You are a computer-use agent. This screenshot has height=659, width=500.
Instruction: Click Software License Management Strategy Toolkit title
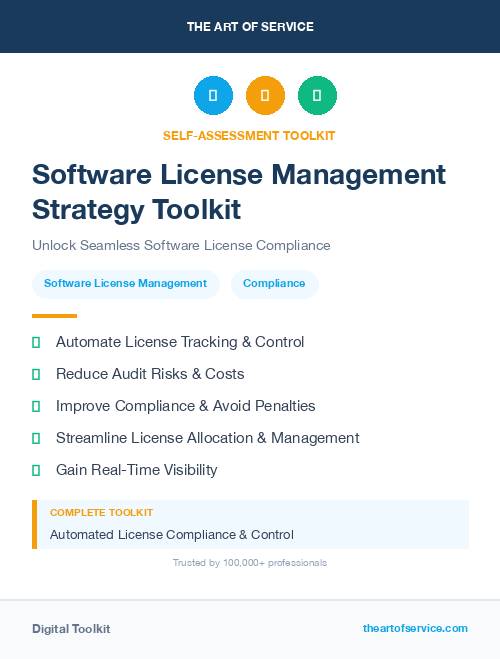[239, 192]
